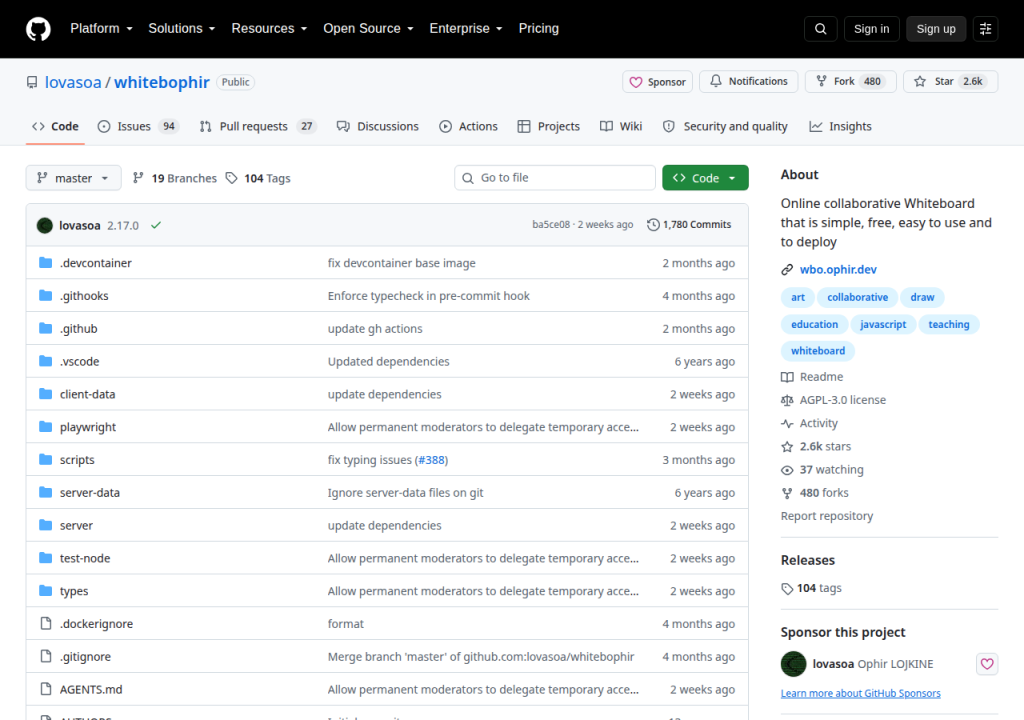Expand the Resources menu
The width and height of the screenshot is (1024, 720).
pyautogui.click(x=269, y=29)
